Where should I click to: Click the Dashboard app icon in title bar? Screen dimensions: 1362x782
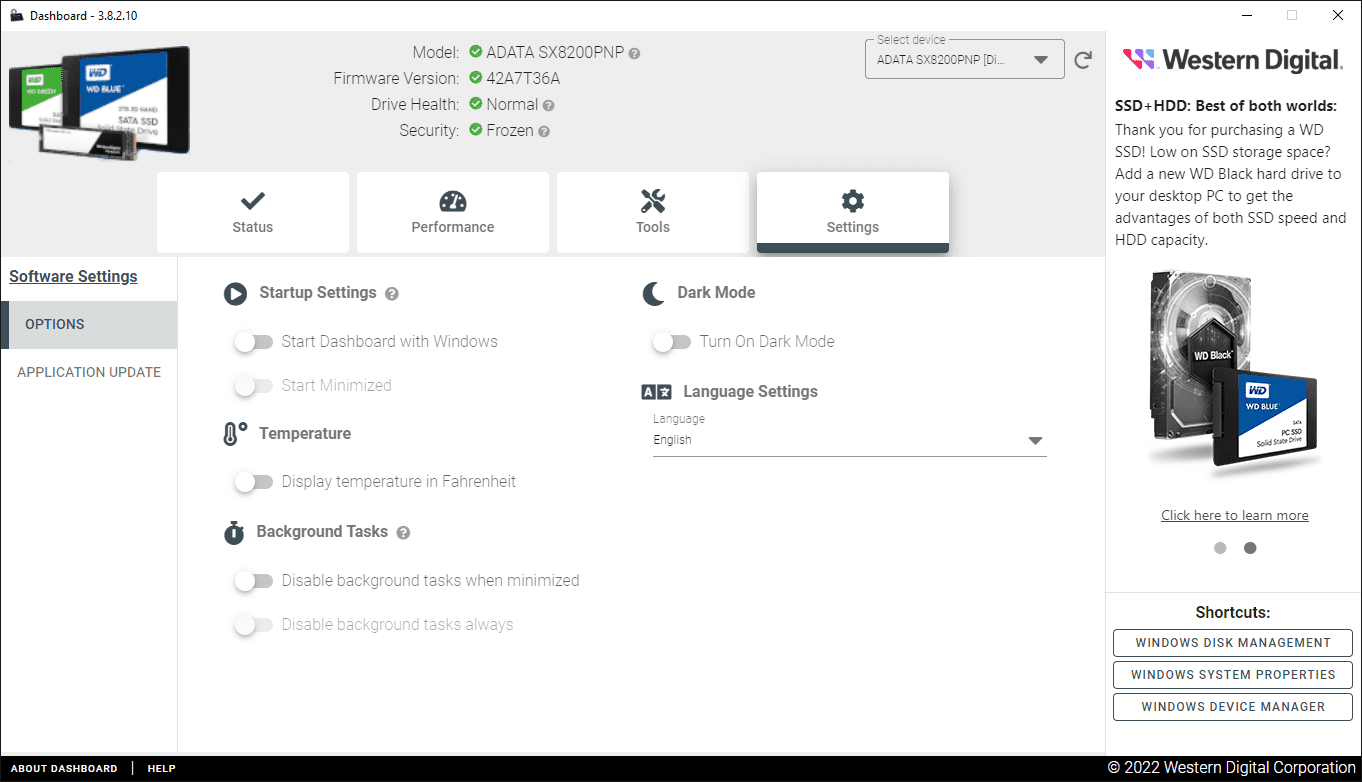(x=17, y=15)
